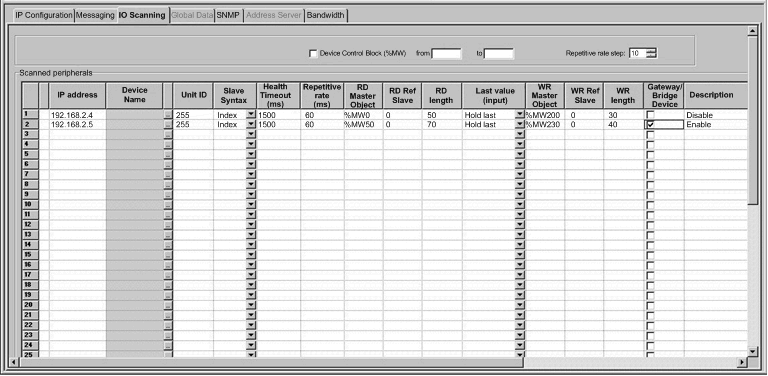
Task: Click the vertical scrollbar thumb
Action: pyautogui.click(x=753, y=120)
